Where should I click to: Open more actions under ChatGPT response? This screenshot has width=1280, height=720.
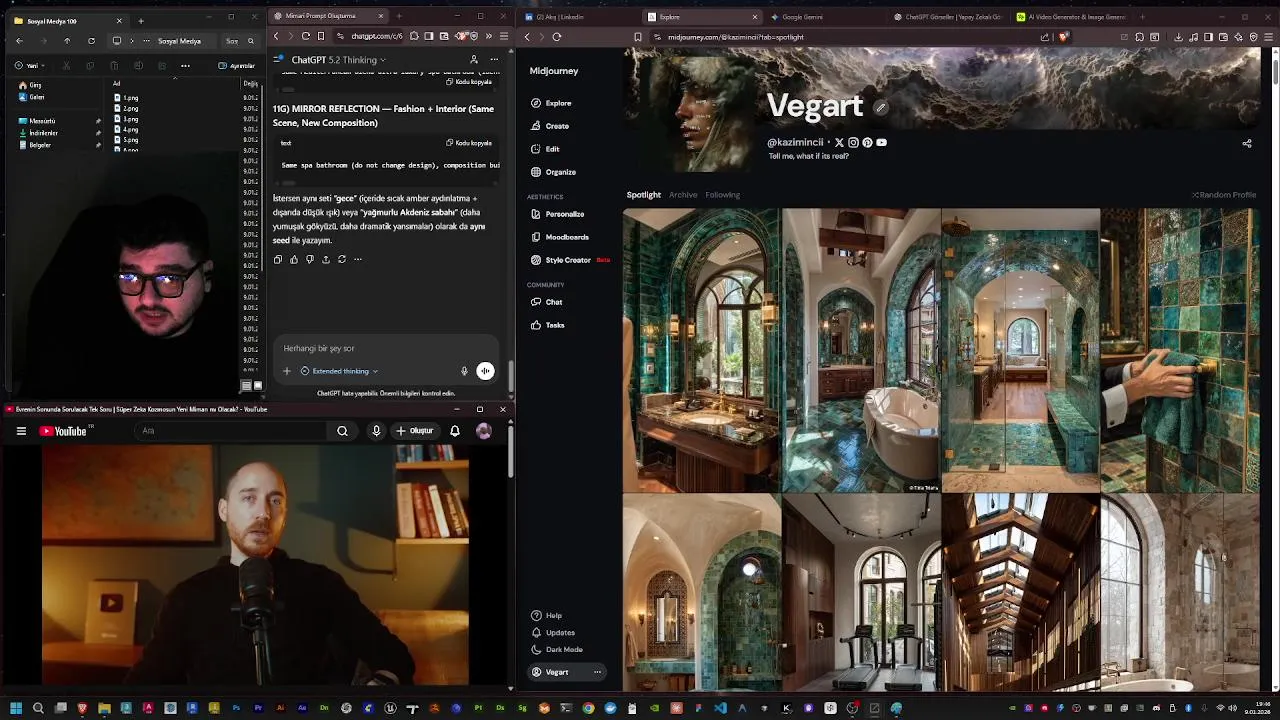tap(358, 259)
